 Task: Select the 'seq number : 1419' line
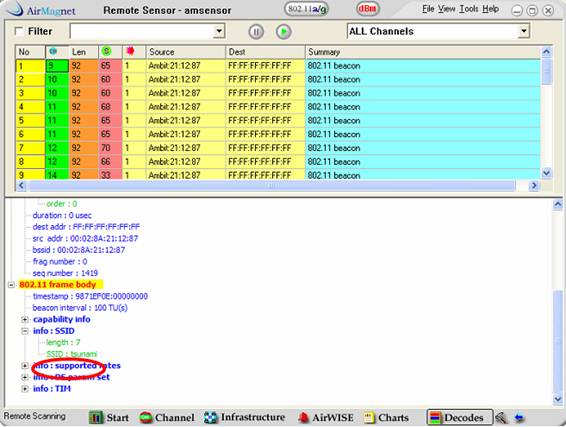click(65, 273)
